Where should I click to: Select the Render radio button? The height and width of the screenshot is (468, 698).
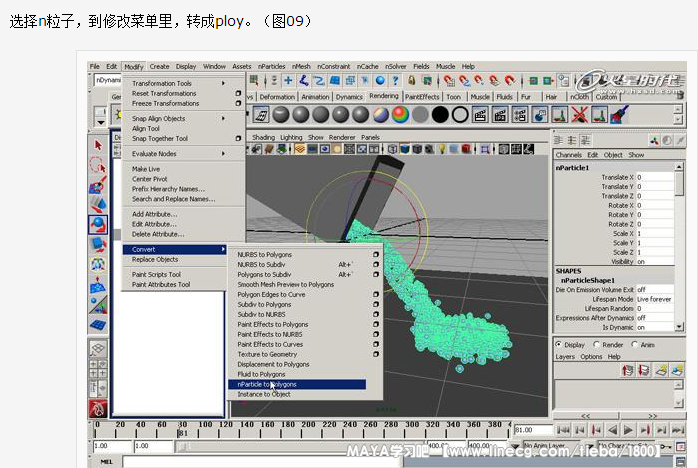coord(597,344)
